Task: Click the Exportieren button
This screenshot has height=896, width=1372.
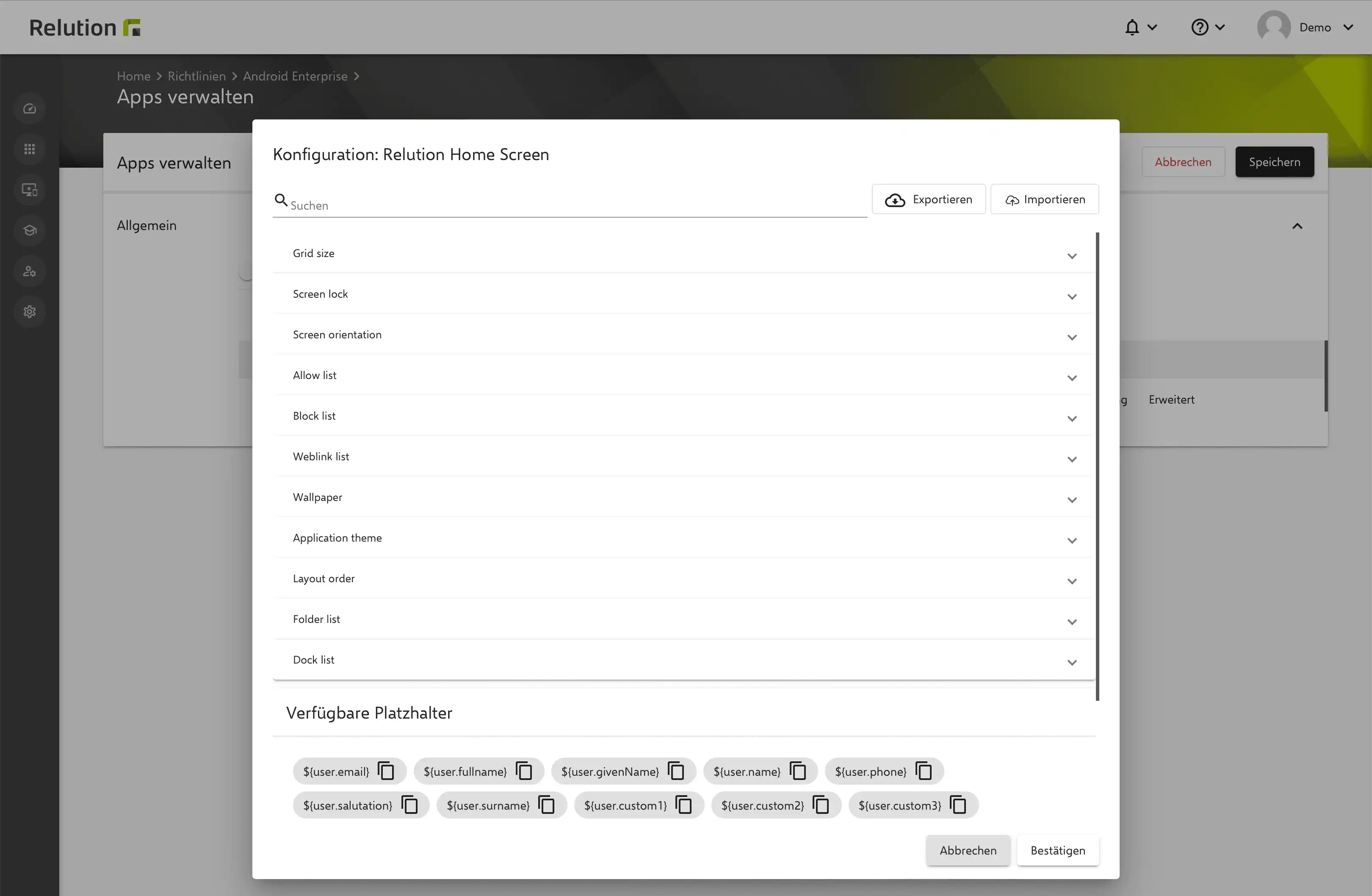Action: [929, 199]
